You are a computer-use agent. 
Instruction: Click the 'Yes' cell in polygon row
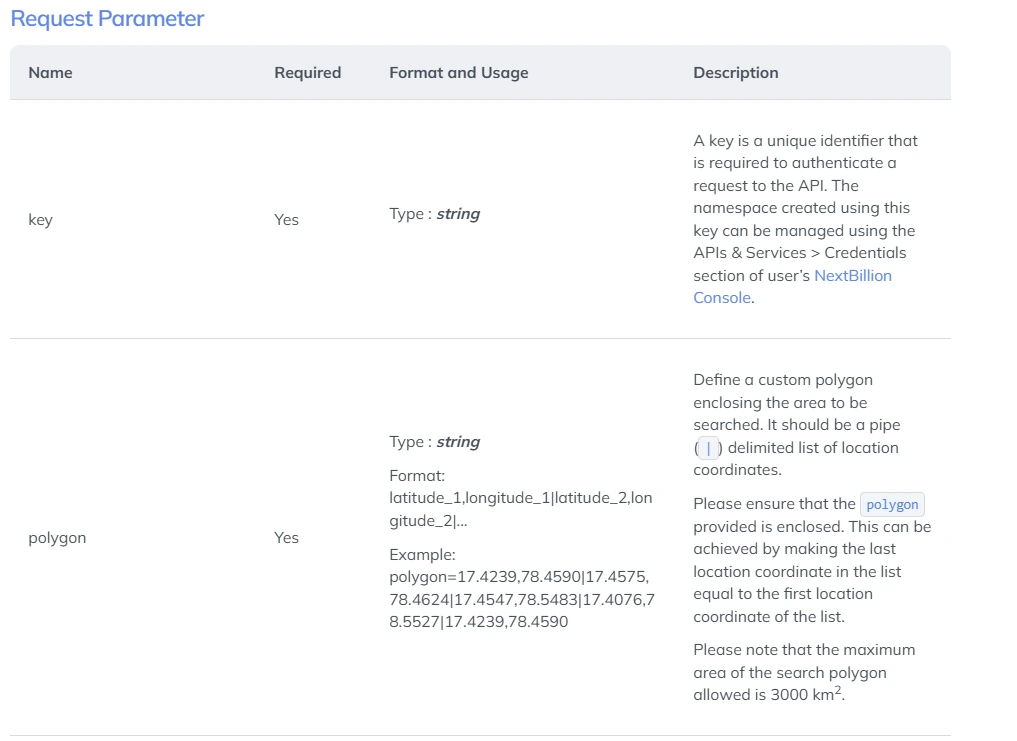(x=286, y=538)
